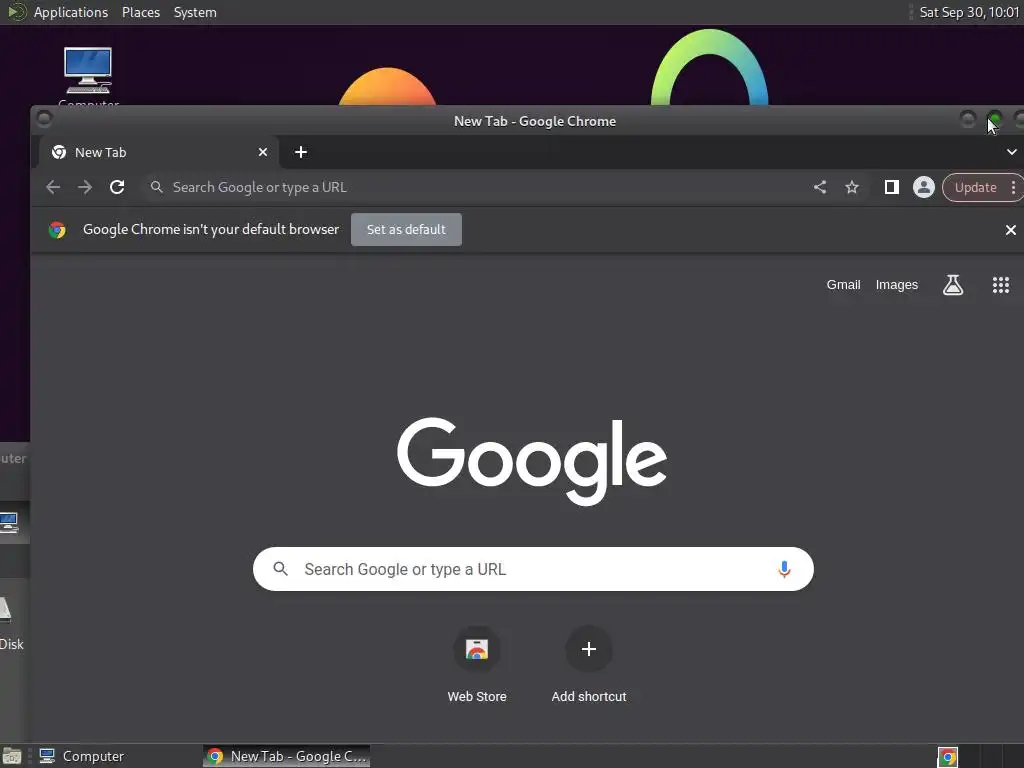Open a new tab with the plus

point(300,152)
